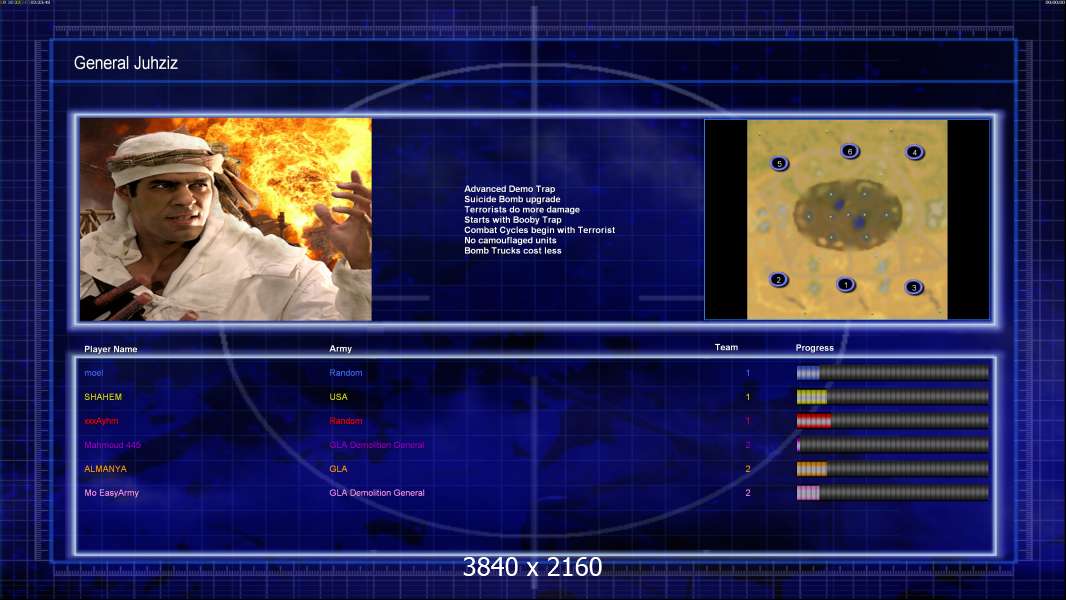The width and height of the screenshot is (1066, 600).
Task: Click Mahmoud 445's GLA Demolition General entry
Action: tap(377, 445)
